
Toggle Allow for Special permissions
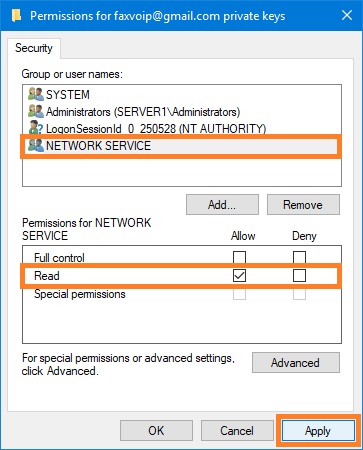click(x=239, y=294)
